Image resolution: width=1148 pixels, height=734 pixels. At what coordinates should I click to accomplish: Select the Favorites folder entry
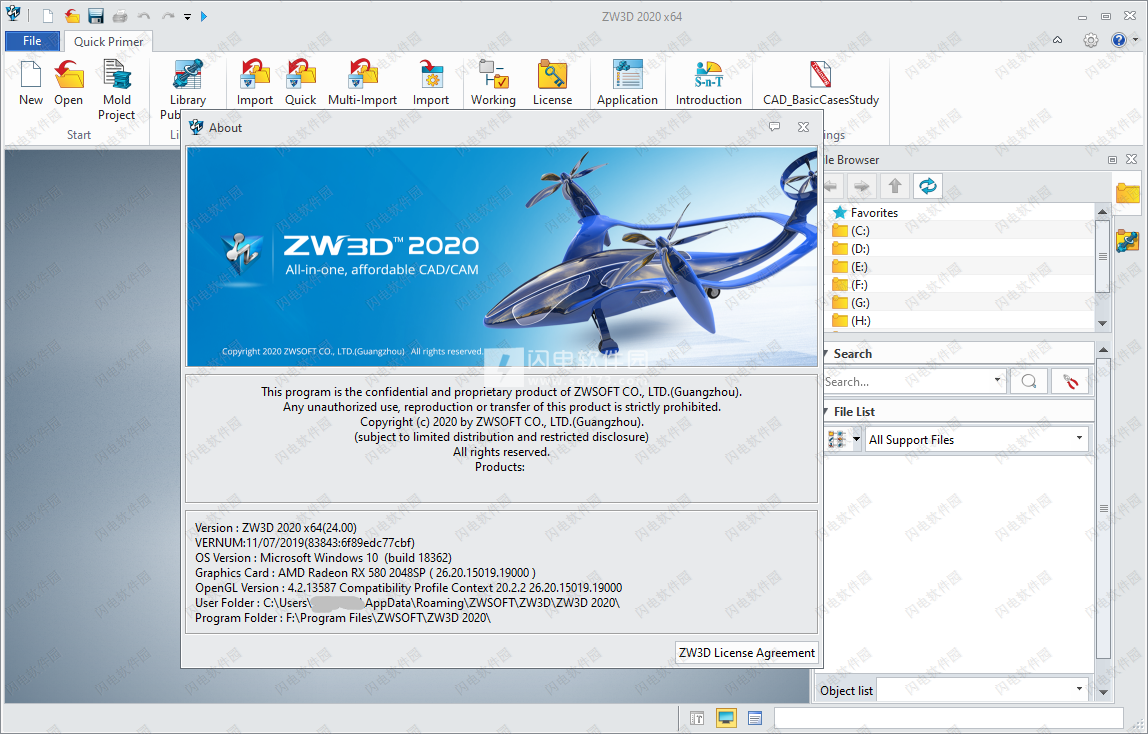[x=873, y=213]
